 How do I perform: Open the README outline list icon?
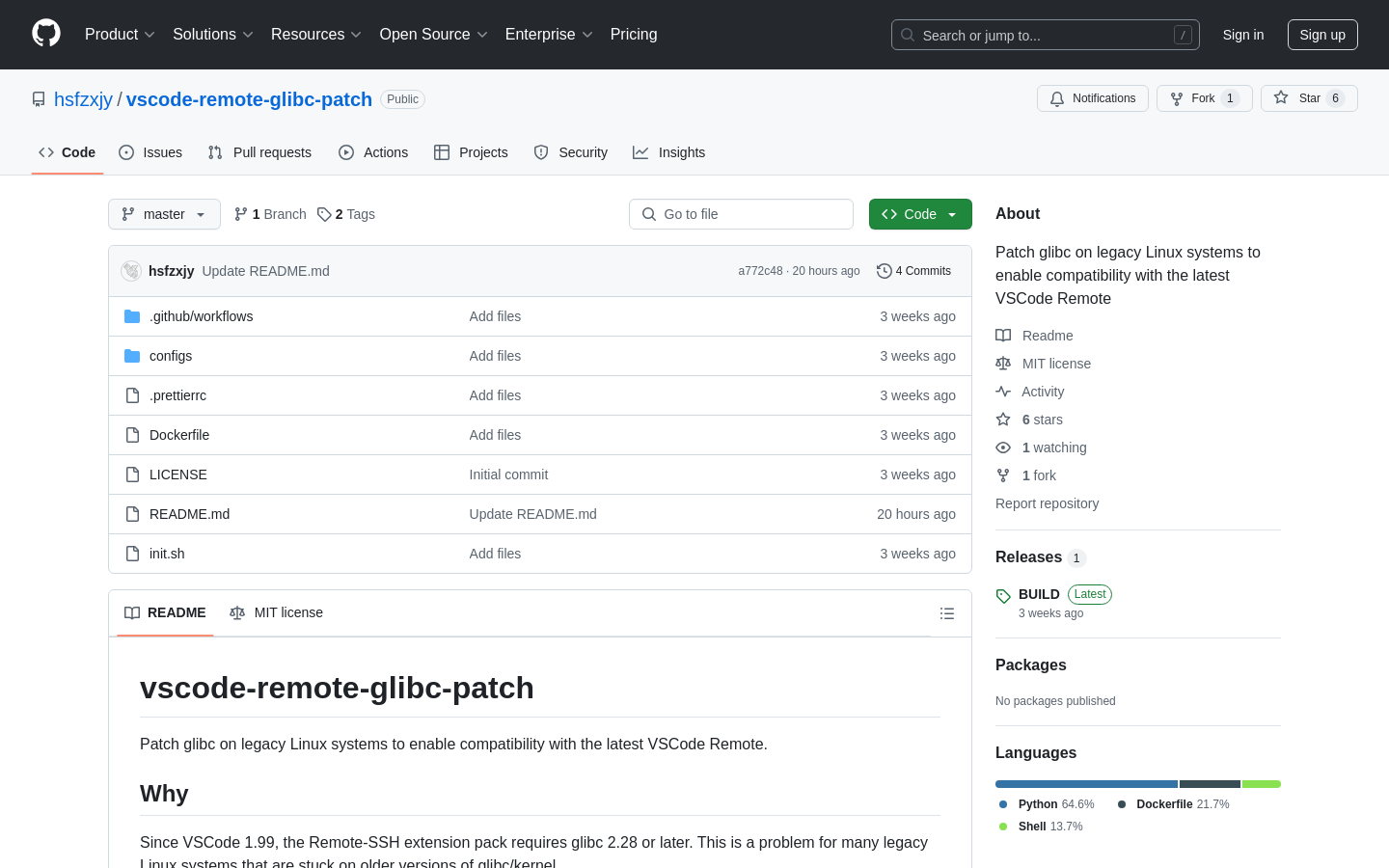click(x=947, y=613)
